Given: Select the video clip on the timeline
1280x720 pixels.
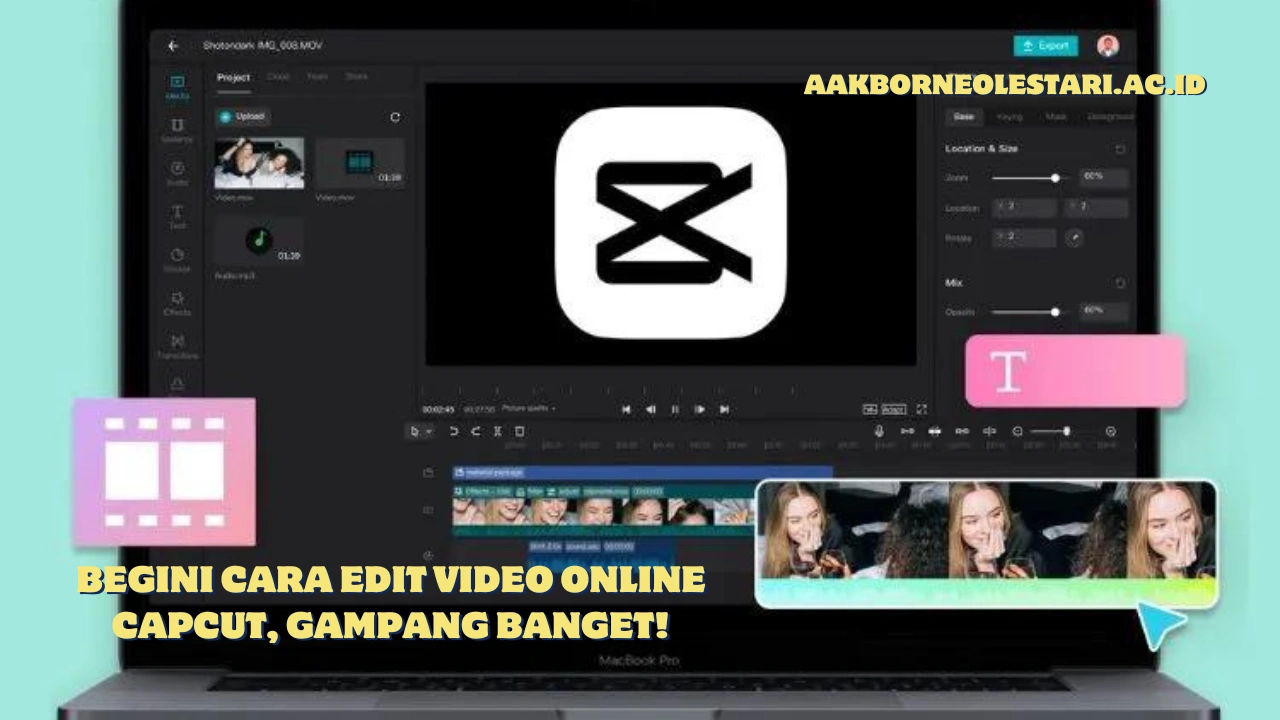Looking at the screenshot, I should (603, 510).
